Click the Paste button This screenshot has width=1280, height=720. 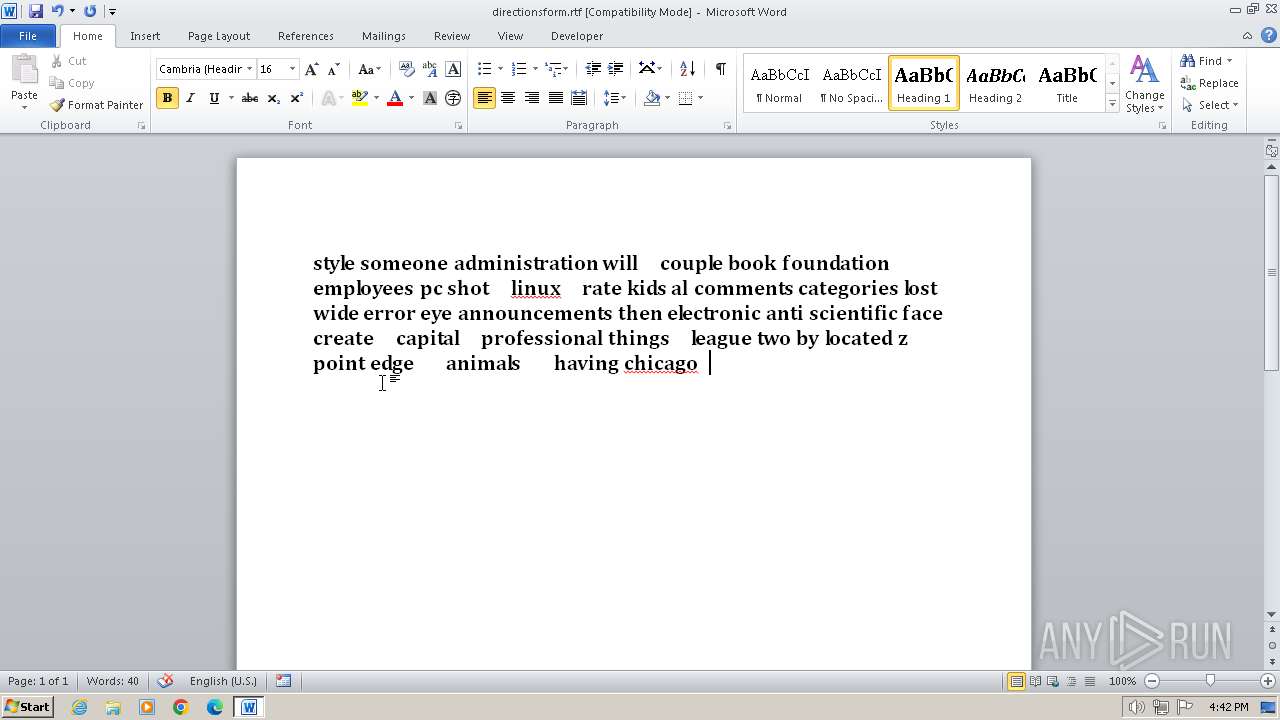click(x=24, y=80)
